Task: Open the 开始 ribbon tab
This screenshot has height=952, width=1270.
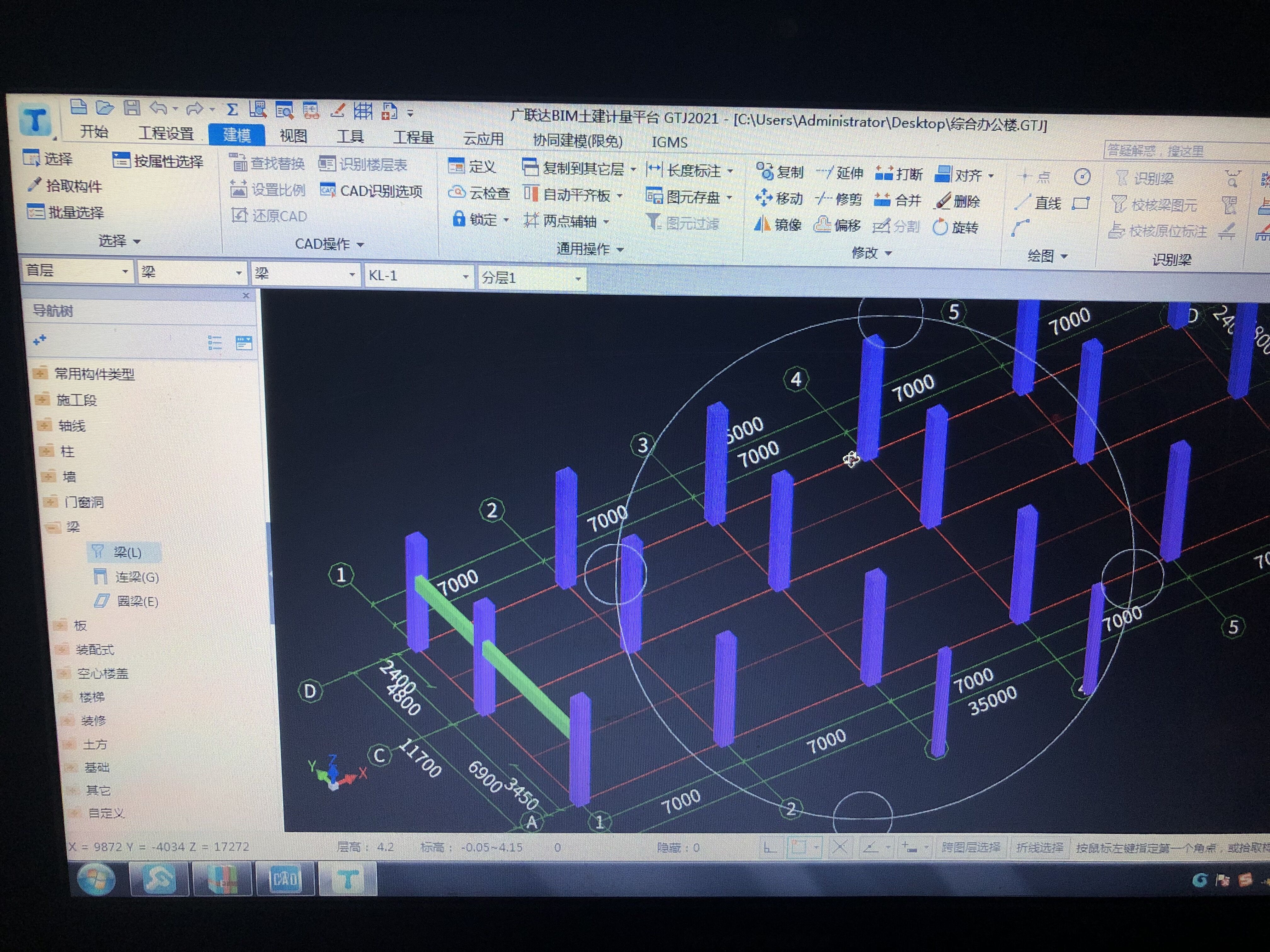Action: [94, 132]
